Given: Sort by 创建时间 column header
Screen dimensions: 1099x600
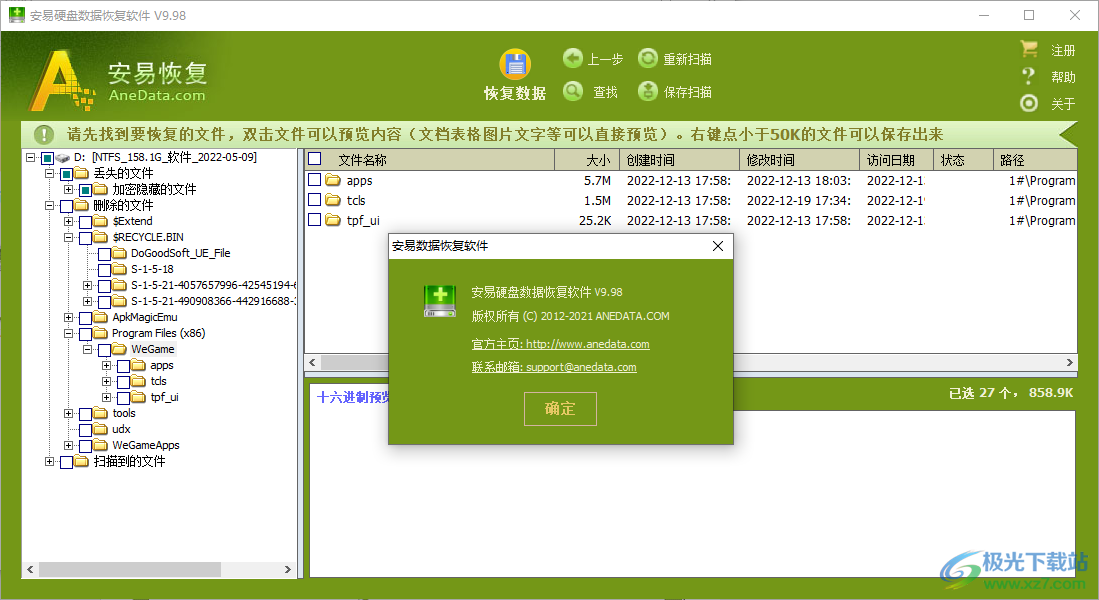Looking at the screenshot, I should click(679, 160).
